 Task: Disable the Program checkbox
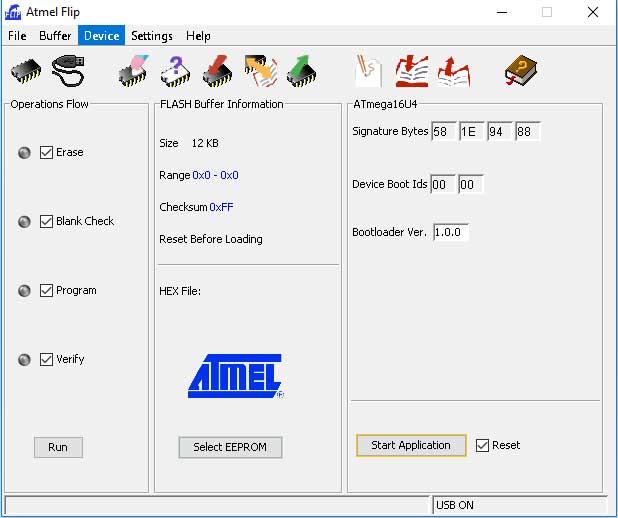(x=47, y=291)
